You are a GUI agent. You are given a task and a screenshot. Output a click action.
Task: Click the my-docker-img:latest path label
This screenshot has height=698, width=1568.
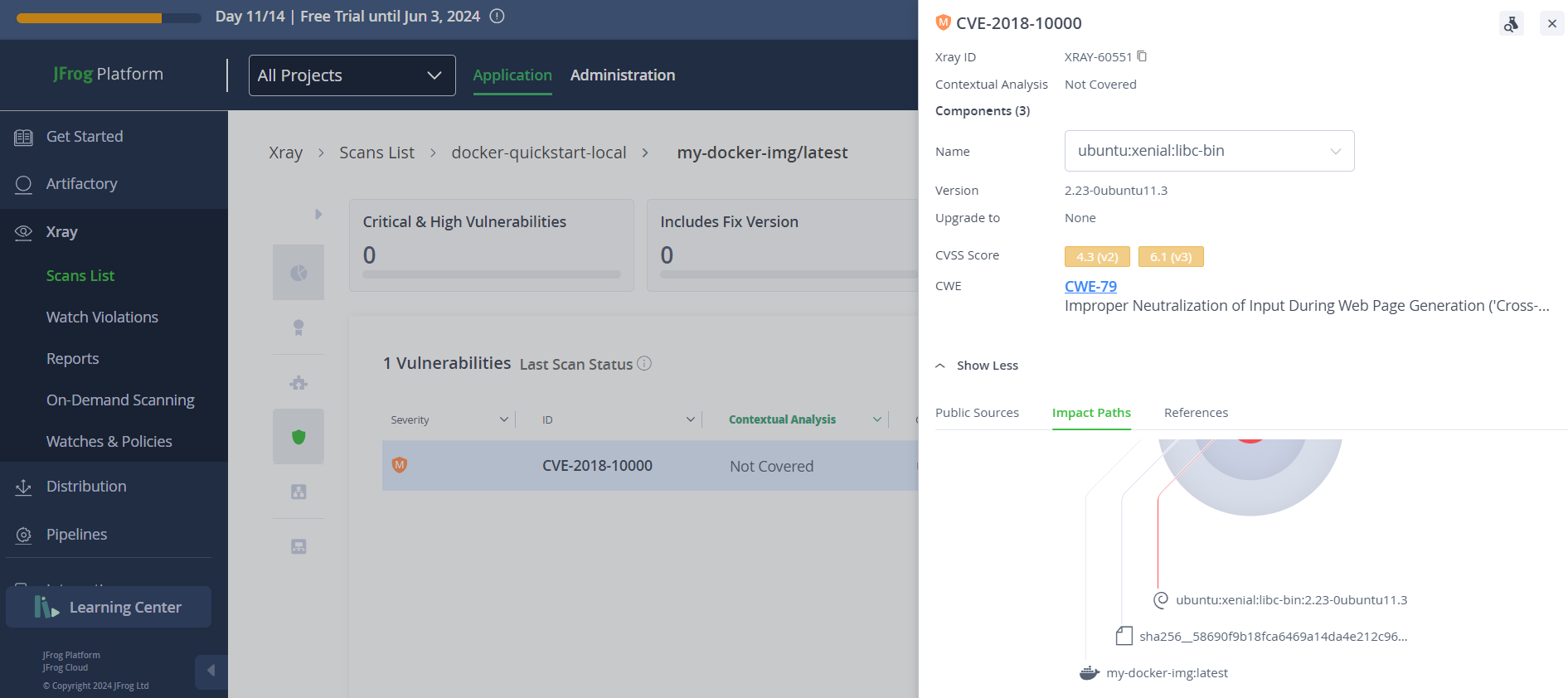click(1167, 673)
